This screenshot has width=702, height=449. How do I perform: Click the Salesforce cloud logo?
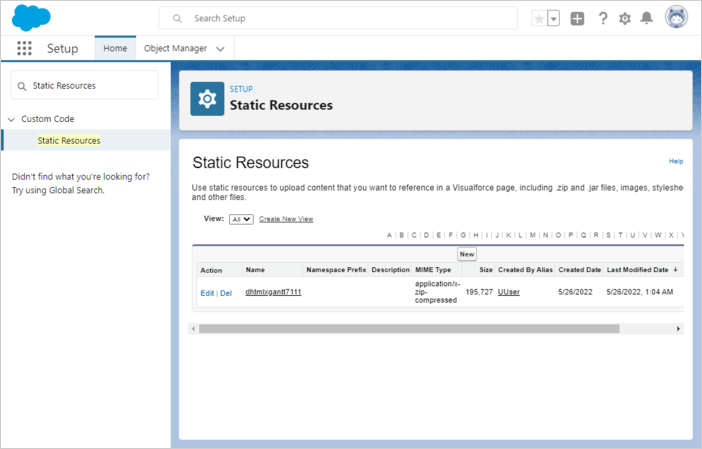33,18
